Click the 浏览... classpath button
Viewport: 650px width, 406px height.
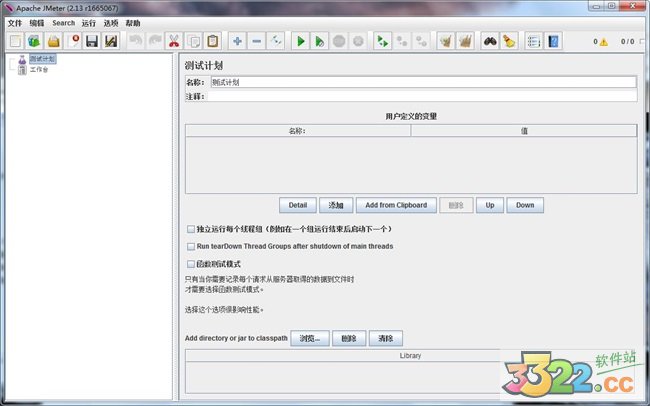(310, 338)
